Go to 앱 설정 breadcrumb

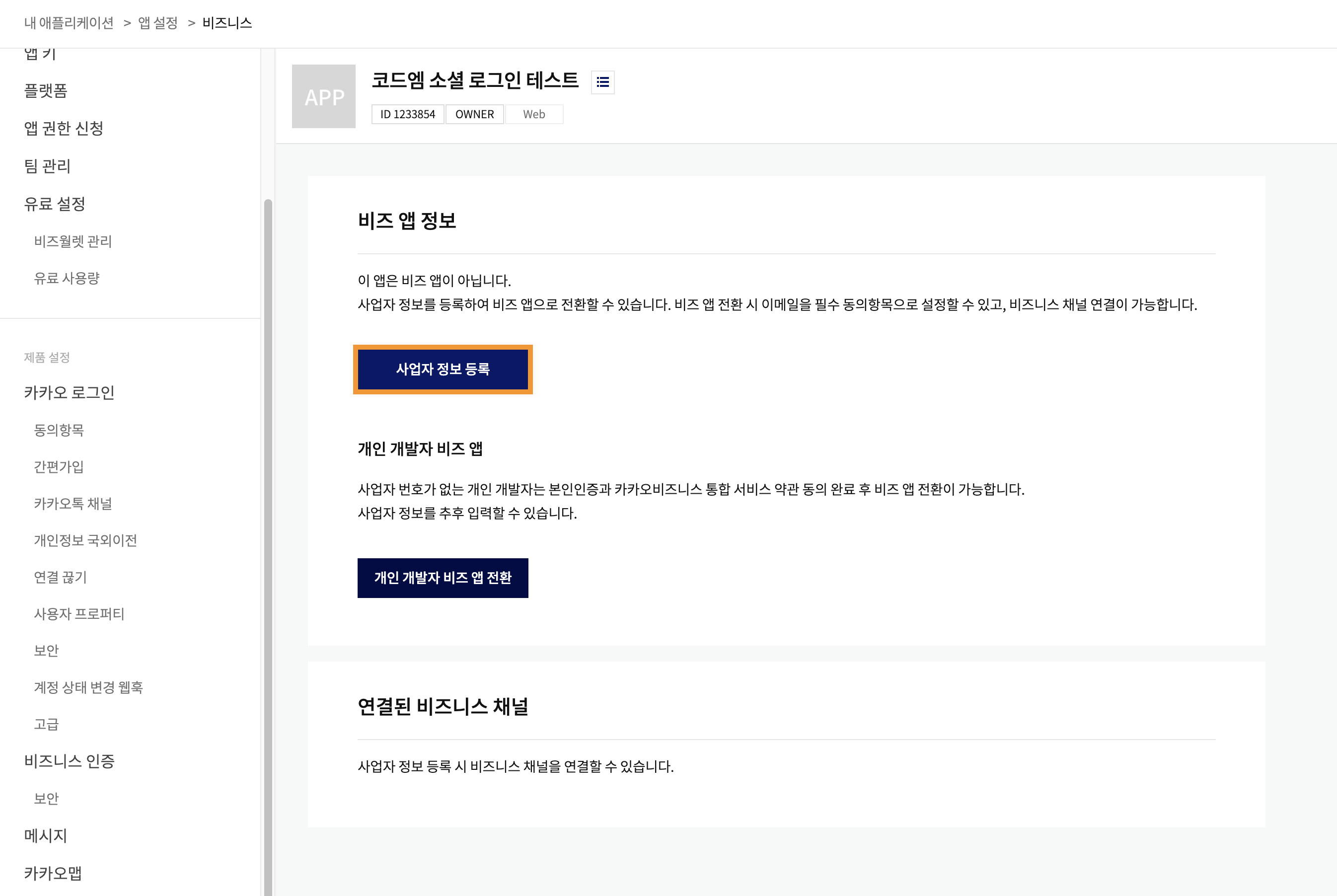[158, 23]
